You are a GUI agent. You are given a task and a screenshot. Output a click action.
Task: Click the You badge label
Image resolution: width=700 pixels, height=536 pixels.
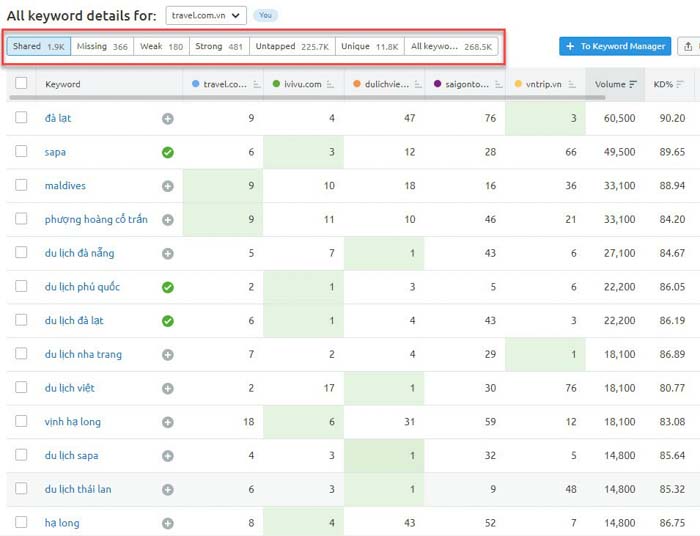265,15
